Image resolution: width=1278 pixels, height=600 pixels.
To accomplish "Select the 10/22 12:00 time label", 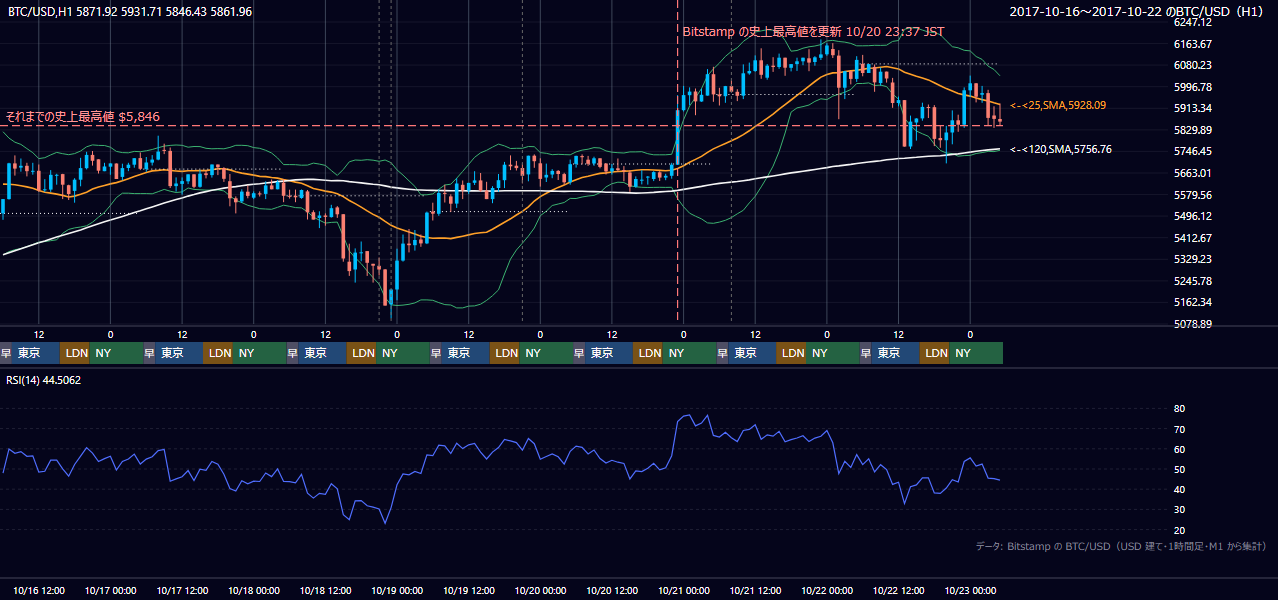I will (899, 590).
